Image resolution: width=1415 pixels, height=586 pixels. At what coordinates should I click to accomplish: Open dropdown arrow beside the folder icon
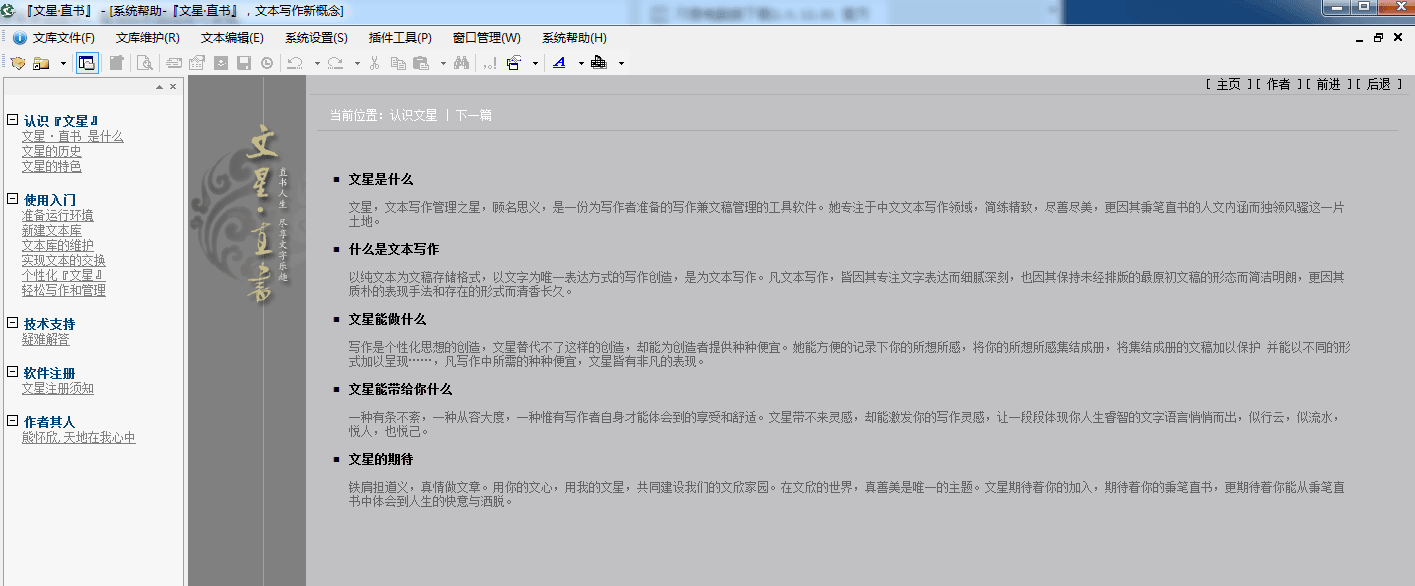coord(63,63)
